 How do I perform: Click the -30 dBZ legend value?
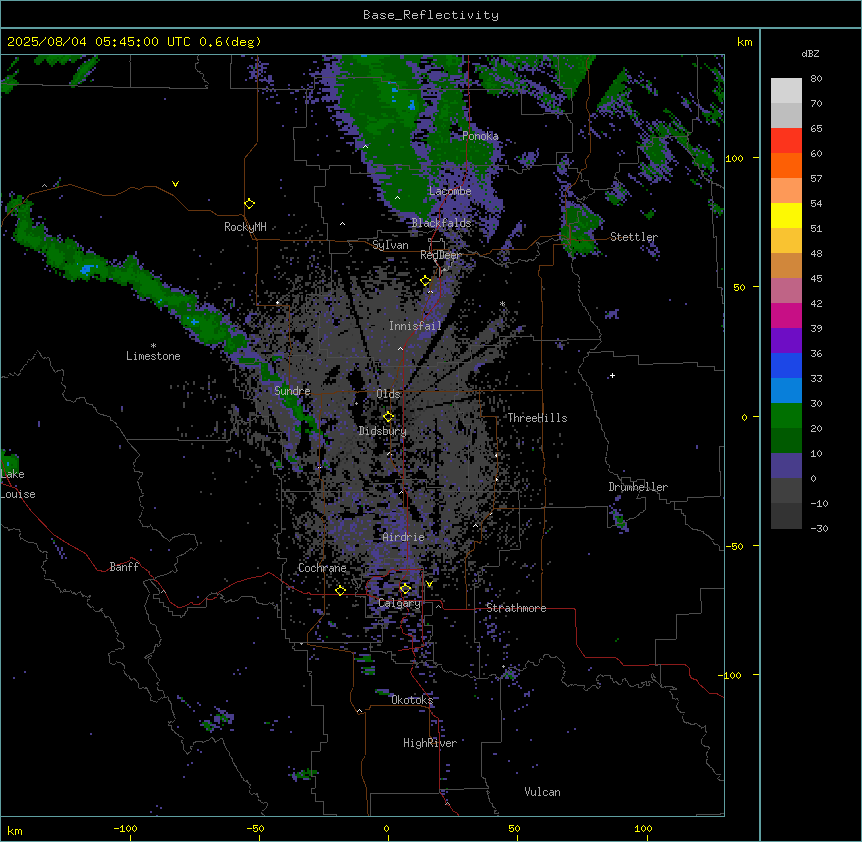[x=819, y=528]
